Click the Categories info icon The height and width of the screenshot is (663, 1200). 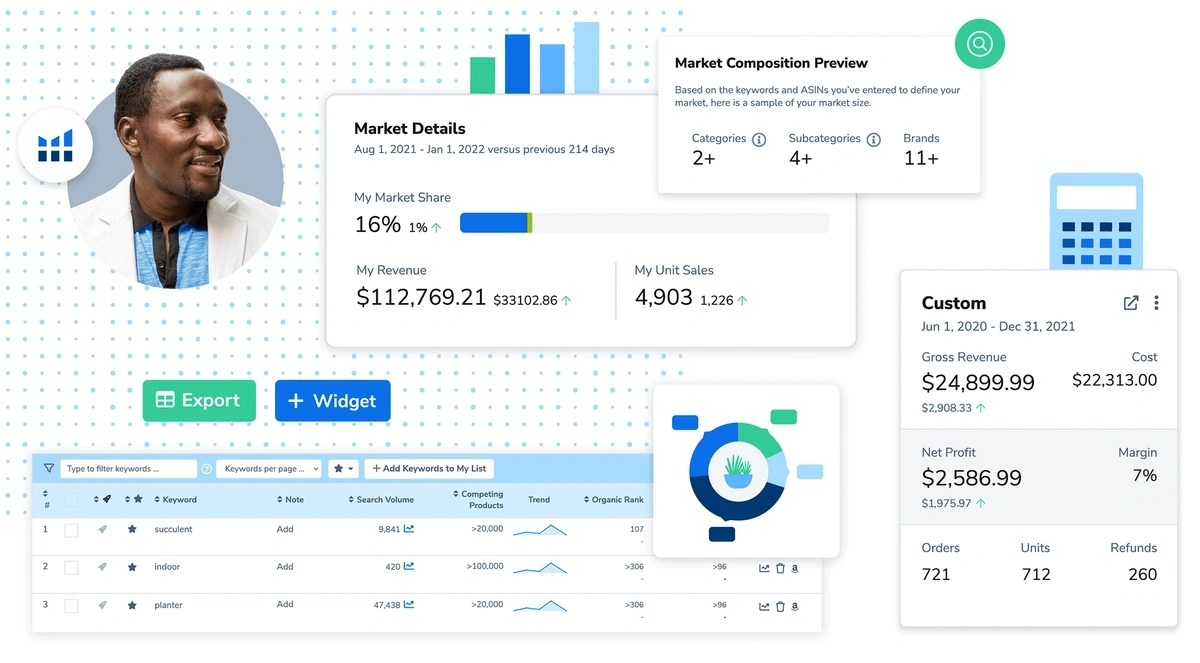point(759,139)
